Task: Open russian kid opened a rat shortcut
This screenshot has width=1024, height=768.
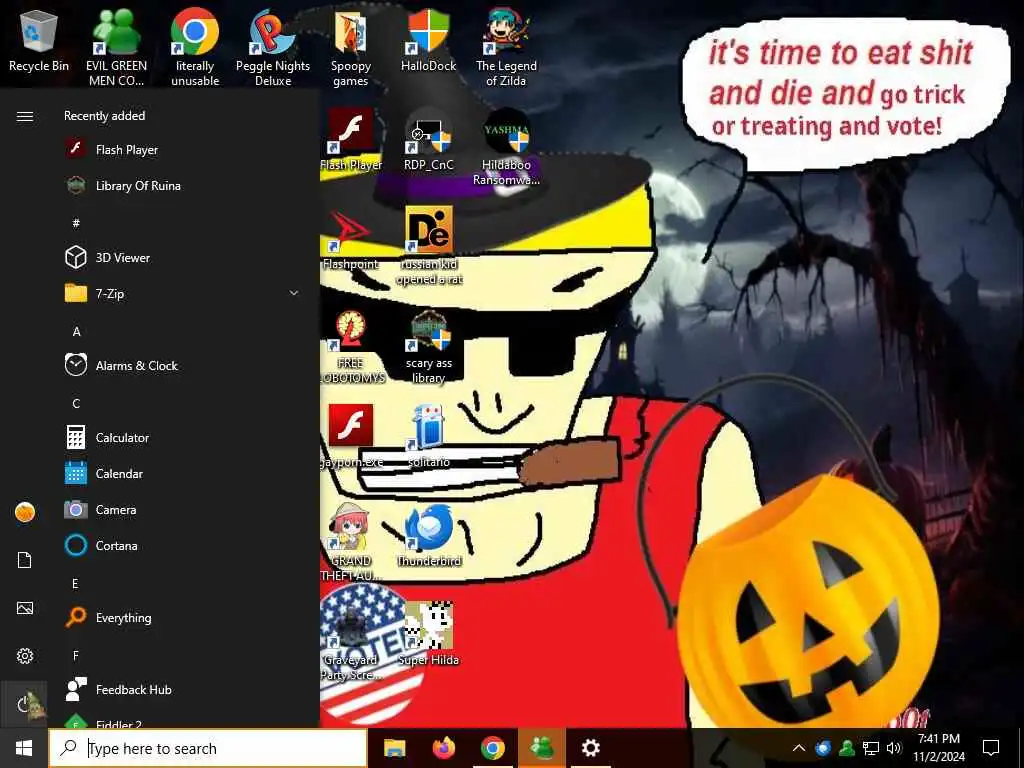Action: coord(428,247)
